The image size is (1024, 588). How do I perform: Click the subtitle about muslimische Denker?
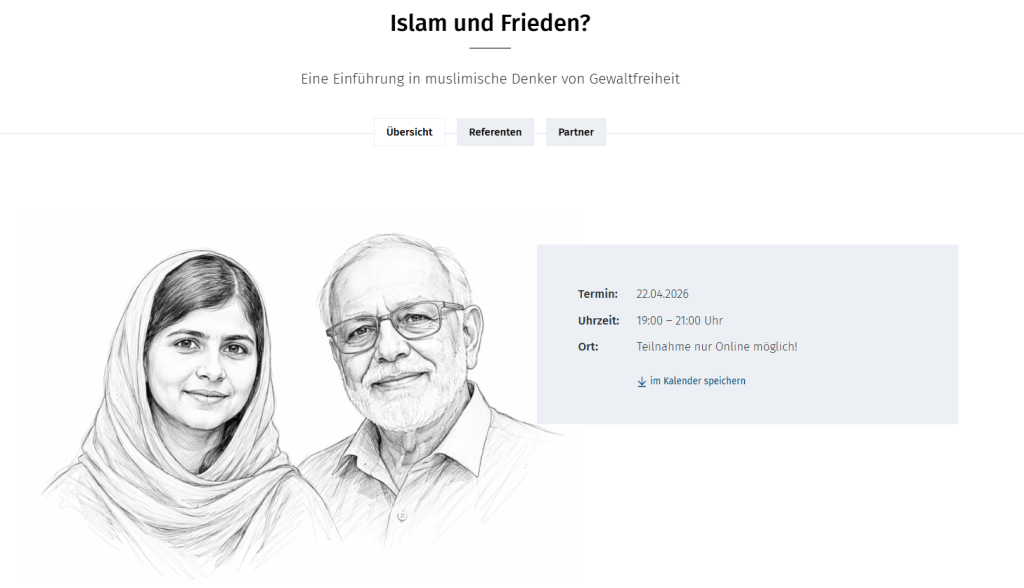click(490, 78)
